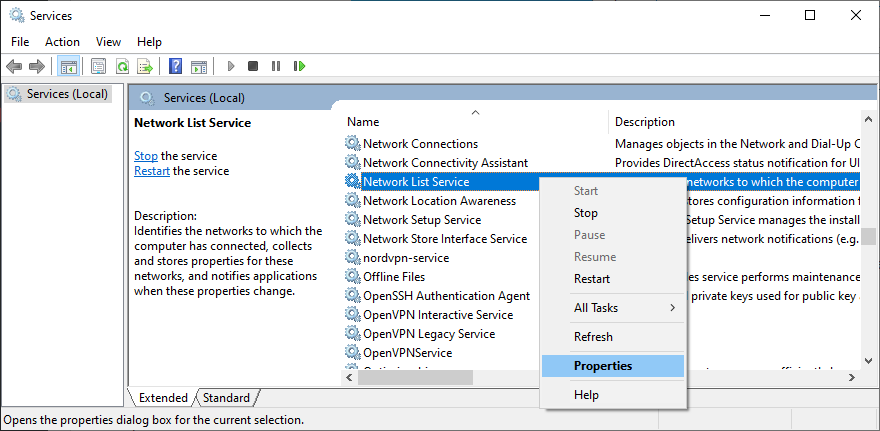This screenshot has height=431, width=880.
Task: Click the Export List toolbar icon
Action: (x=145, y=66)
